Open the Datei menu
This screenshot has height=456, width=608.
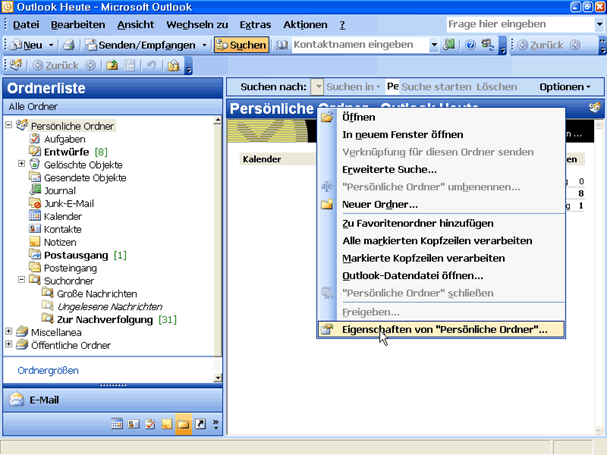point(26,24)
